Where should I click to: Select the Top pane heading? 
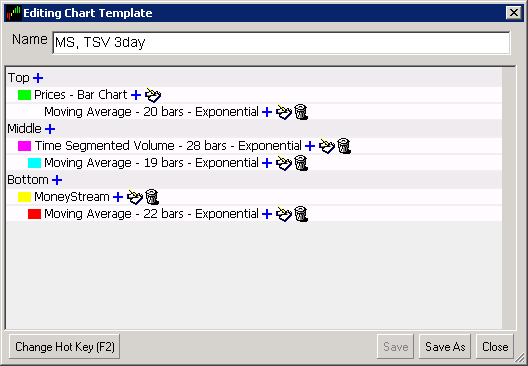[x=19, y=78]
